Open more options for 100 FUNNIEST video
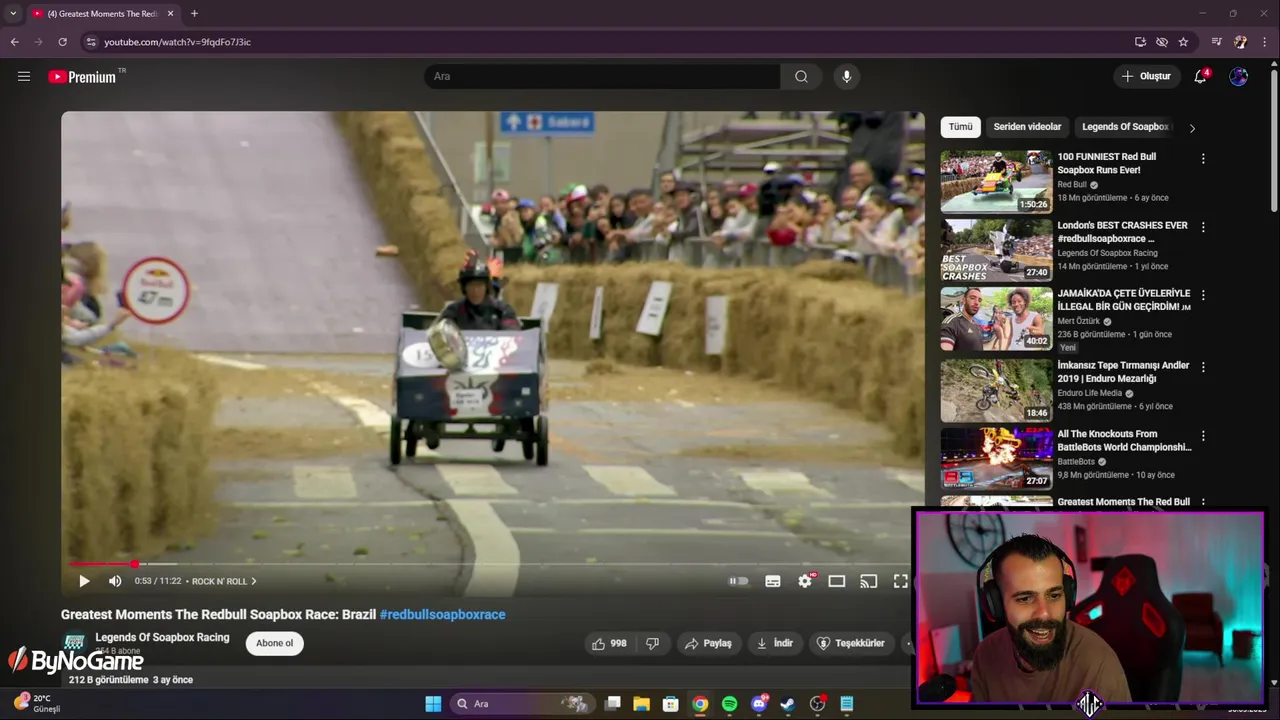This screenshot has height=720, width=1280. click(1203, 158)
